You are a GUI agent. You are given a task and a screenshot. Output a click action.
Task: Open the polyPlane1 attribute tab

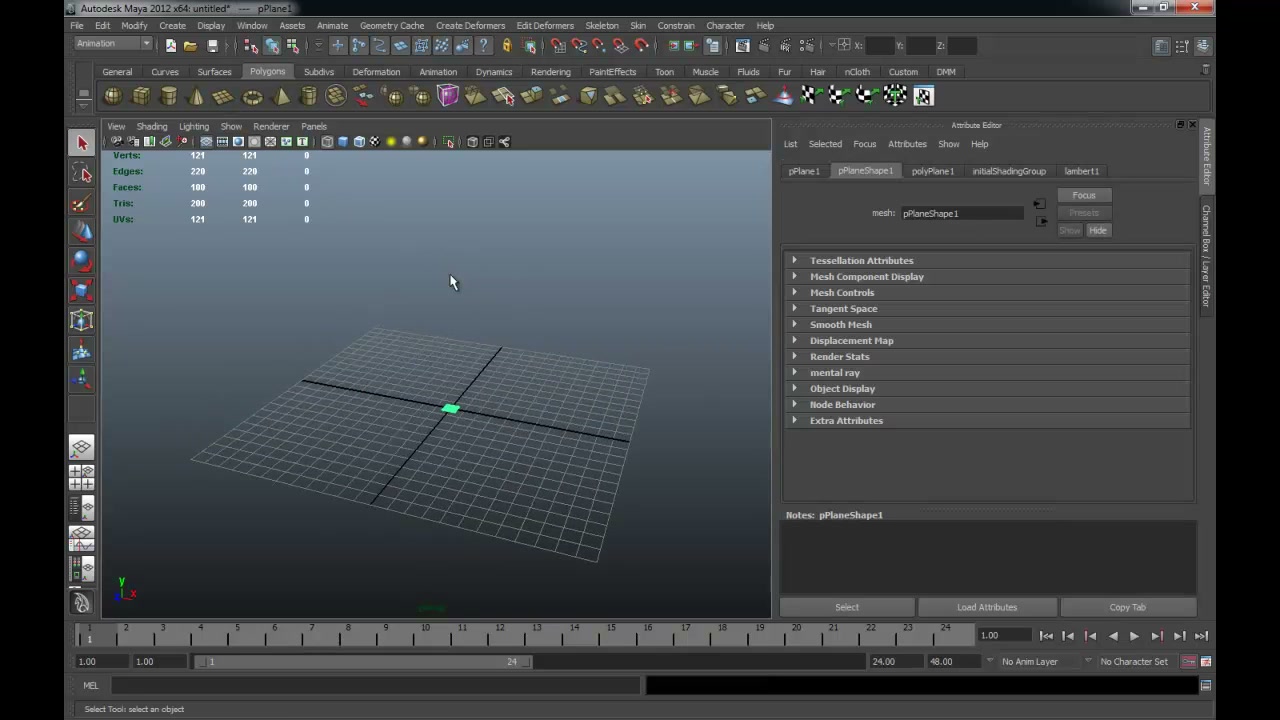[933, 171]
